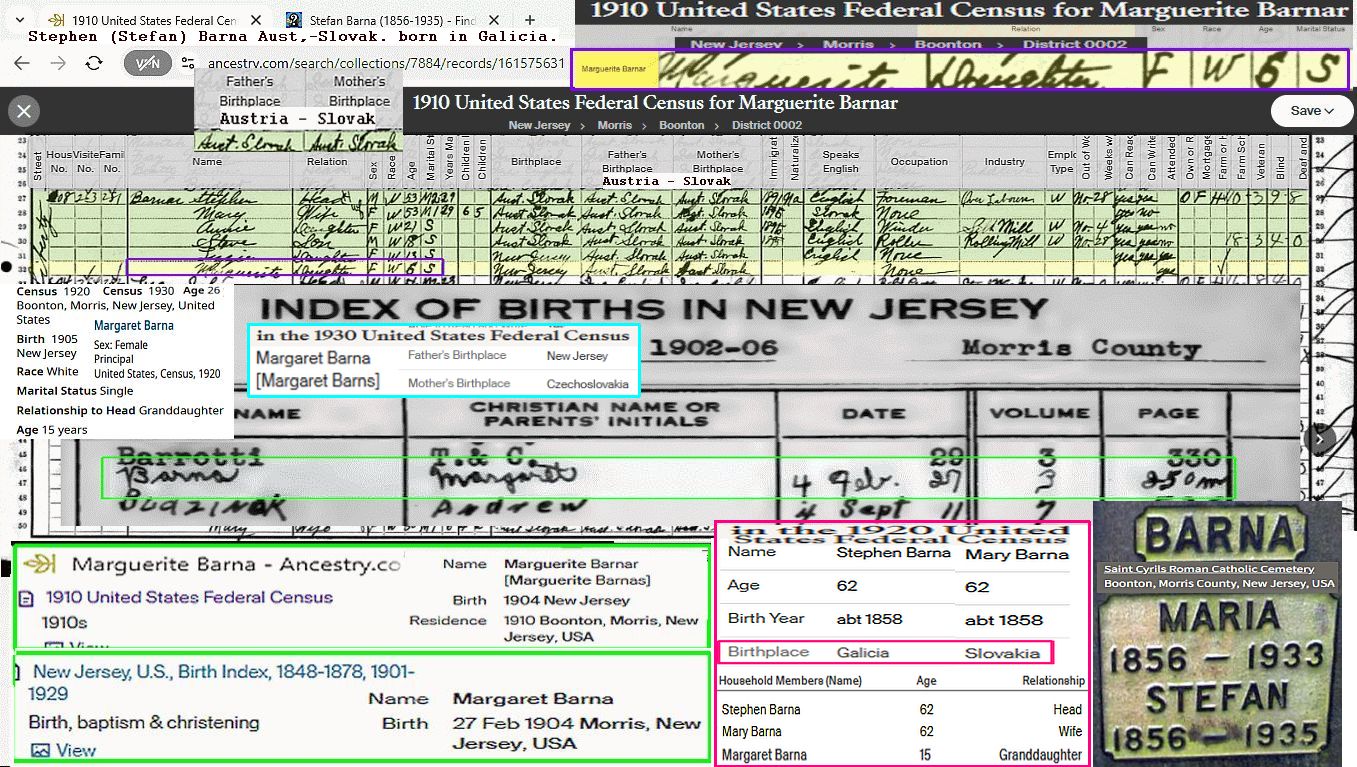
Task: Click the address bar URL field
Action: coord(385,63)
